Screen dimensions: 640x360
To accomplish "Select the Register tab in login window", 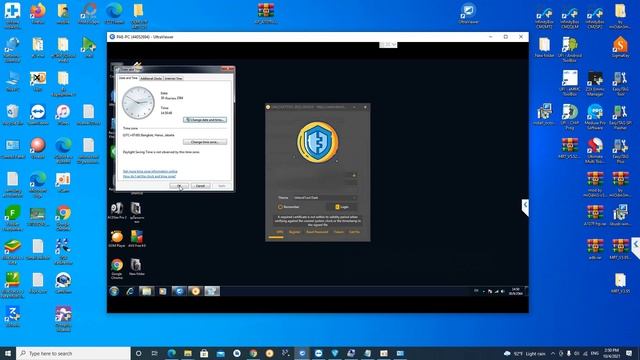I will [x=294, y=232].
